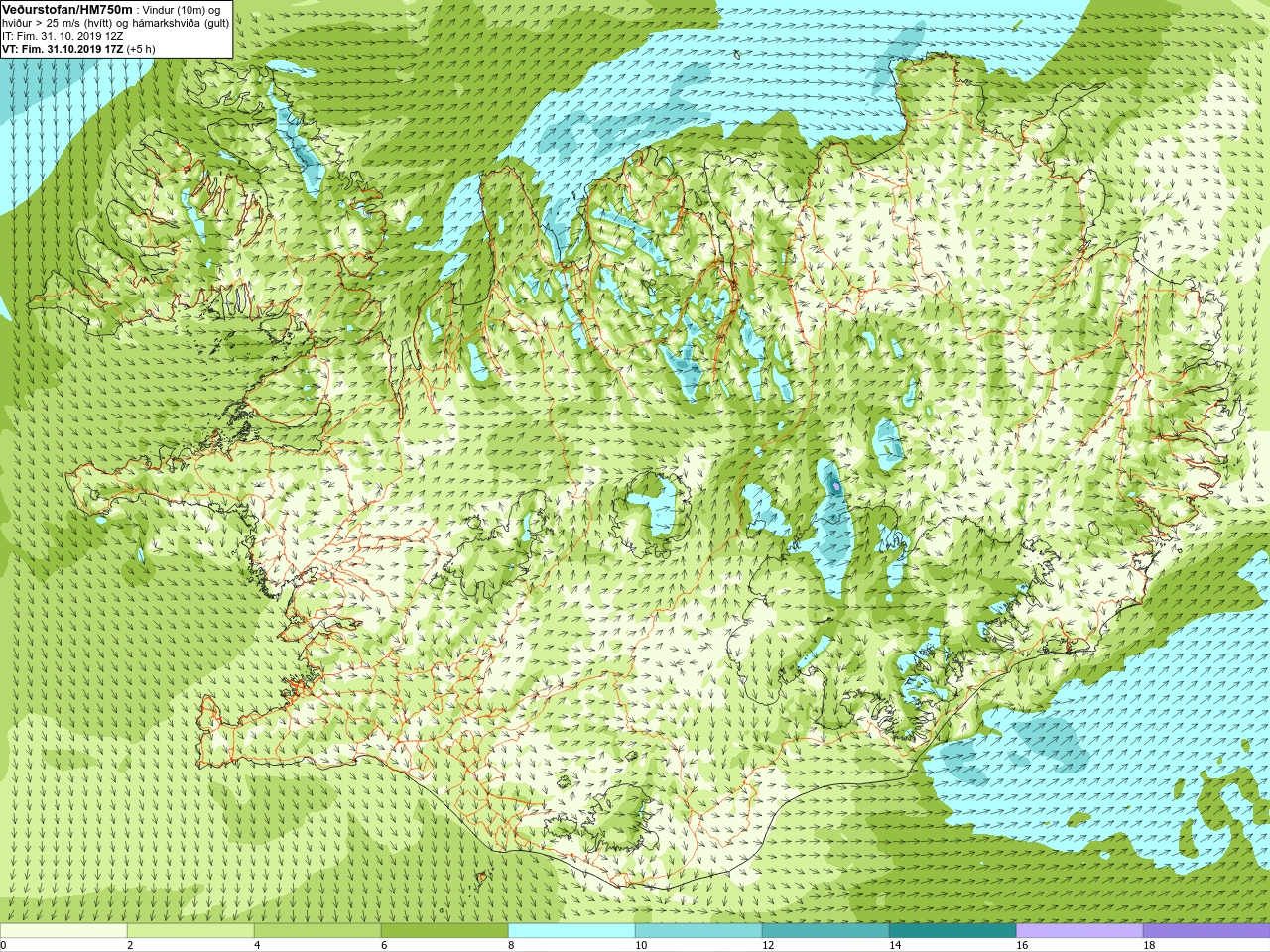Click the legend scale label "4"
This screenshot has width=1270, height=952.
(257, 945)
